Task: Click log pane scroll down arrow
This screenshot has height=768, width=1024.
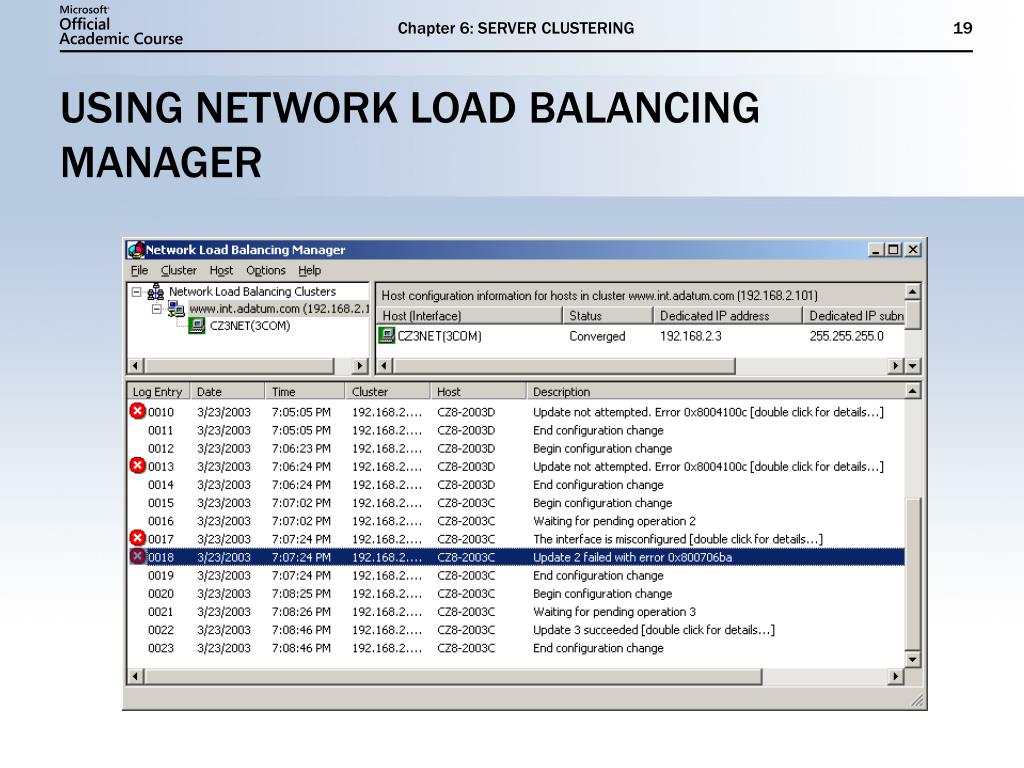Action: coord(913,660)
